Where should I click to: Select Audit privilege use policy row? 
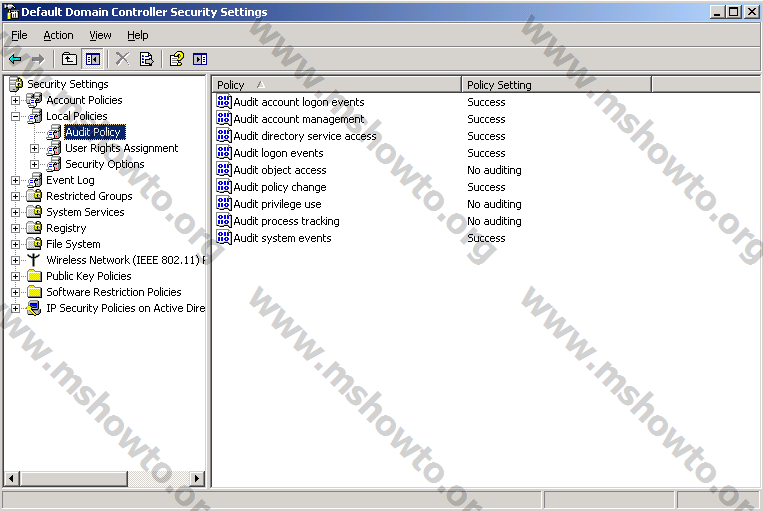(277, 204)
